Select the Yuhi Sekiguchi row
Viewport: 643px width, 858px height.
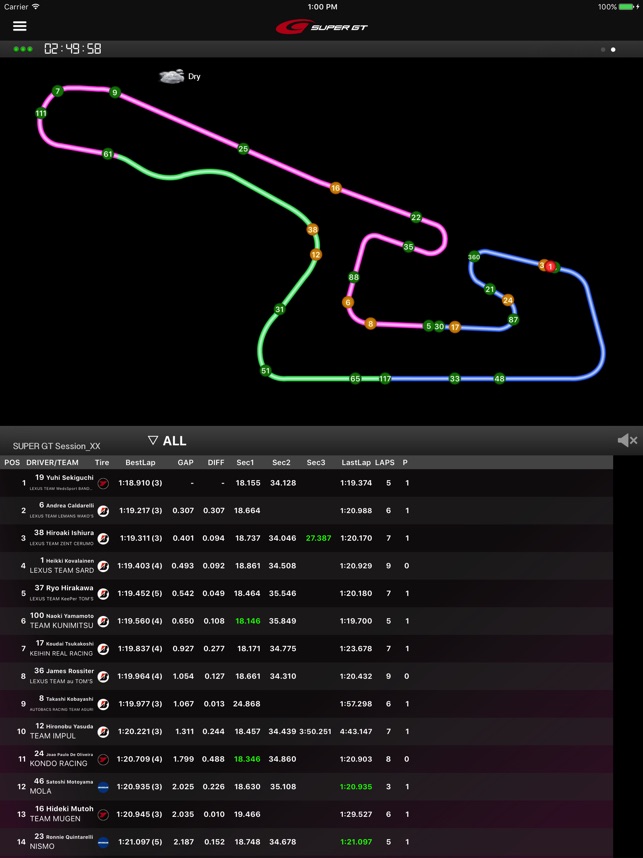(x=306, y=483)
